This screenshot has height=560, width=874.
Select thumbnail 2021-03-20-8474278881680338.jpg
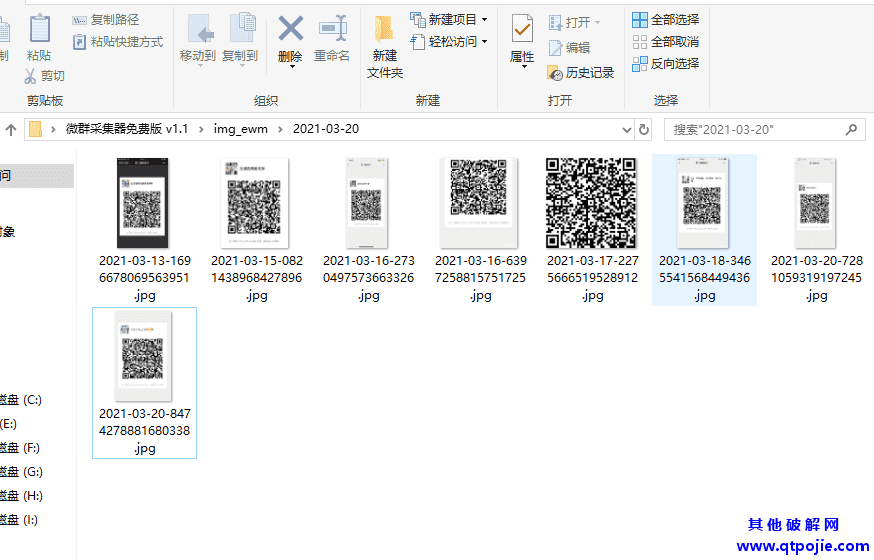pos(143,357)
